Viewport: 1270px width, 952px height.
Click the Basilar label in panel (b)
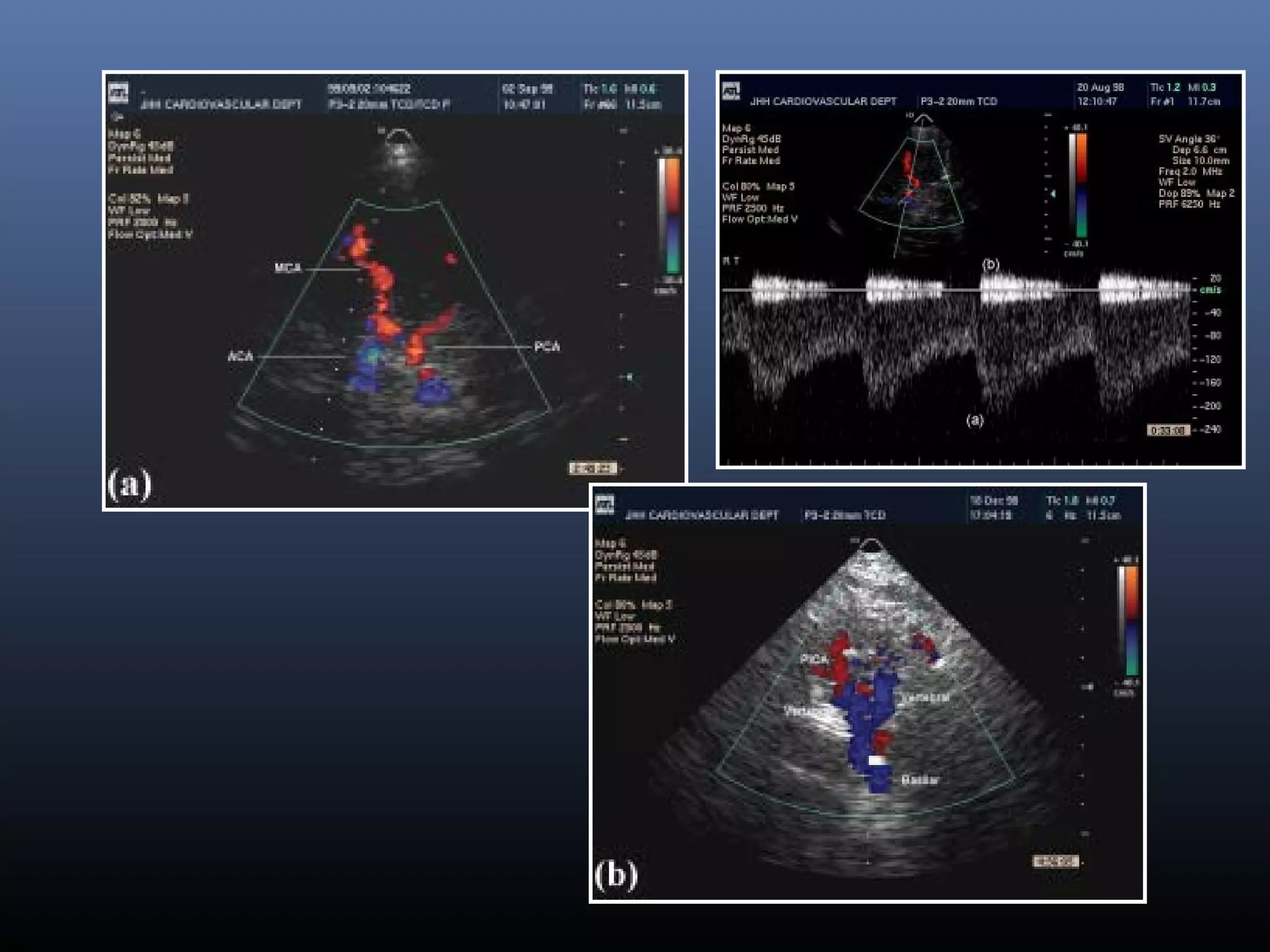pos(920,780)
